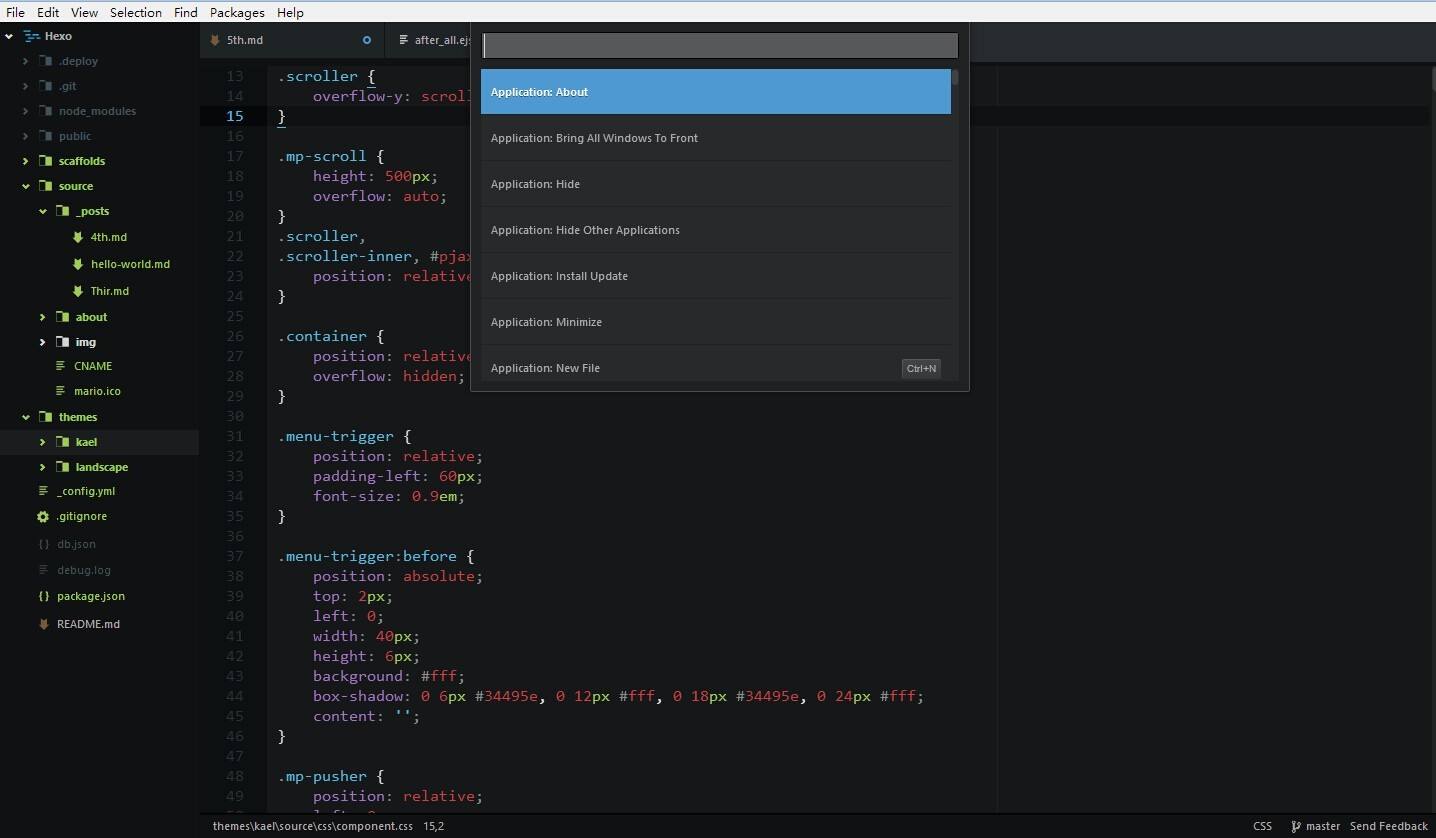Click the git branch icon in status bar
Screen dimensions: 1436x838
pos(1296,826)
